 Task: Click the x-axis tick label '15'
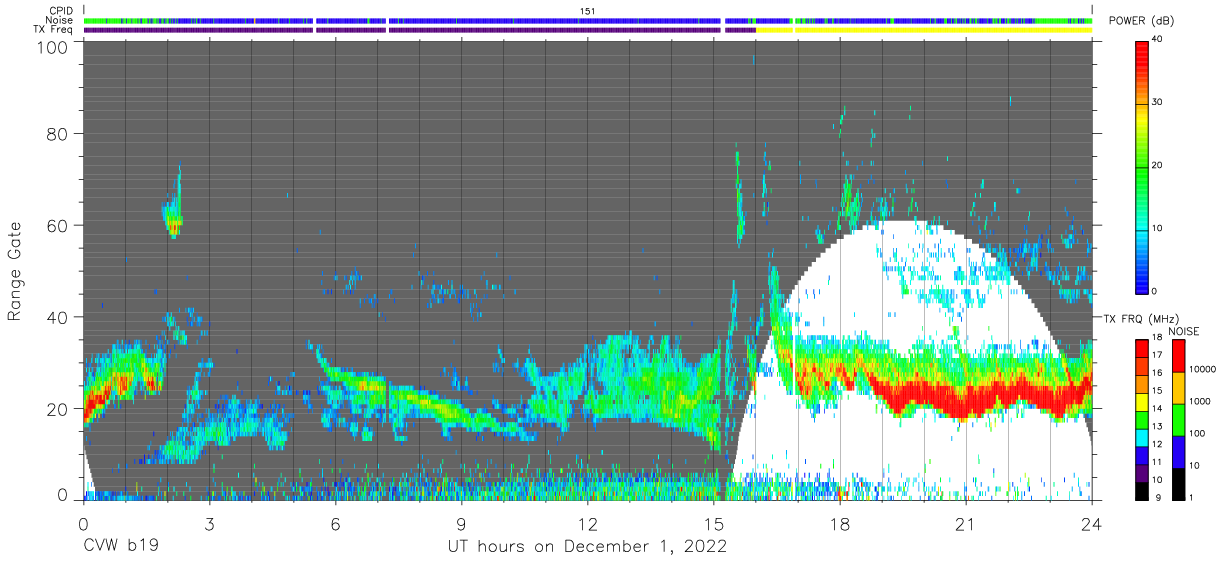click(714, 522)
